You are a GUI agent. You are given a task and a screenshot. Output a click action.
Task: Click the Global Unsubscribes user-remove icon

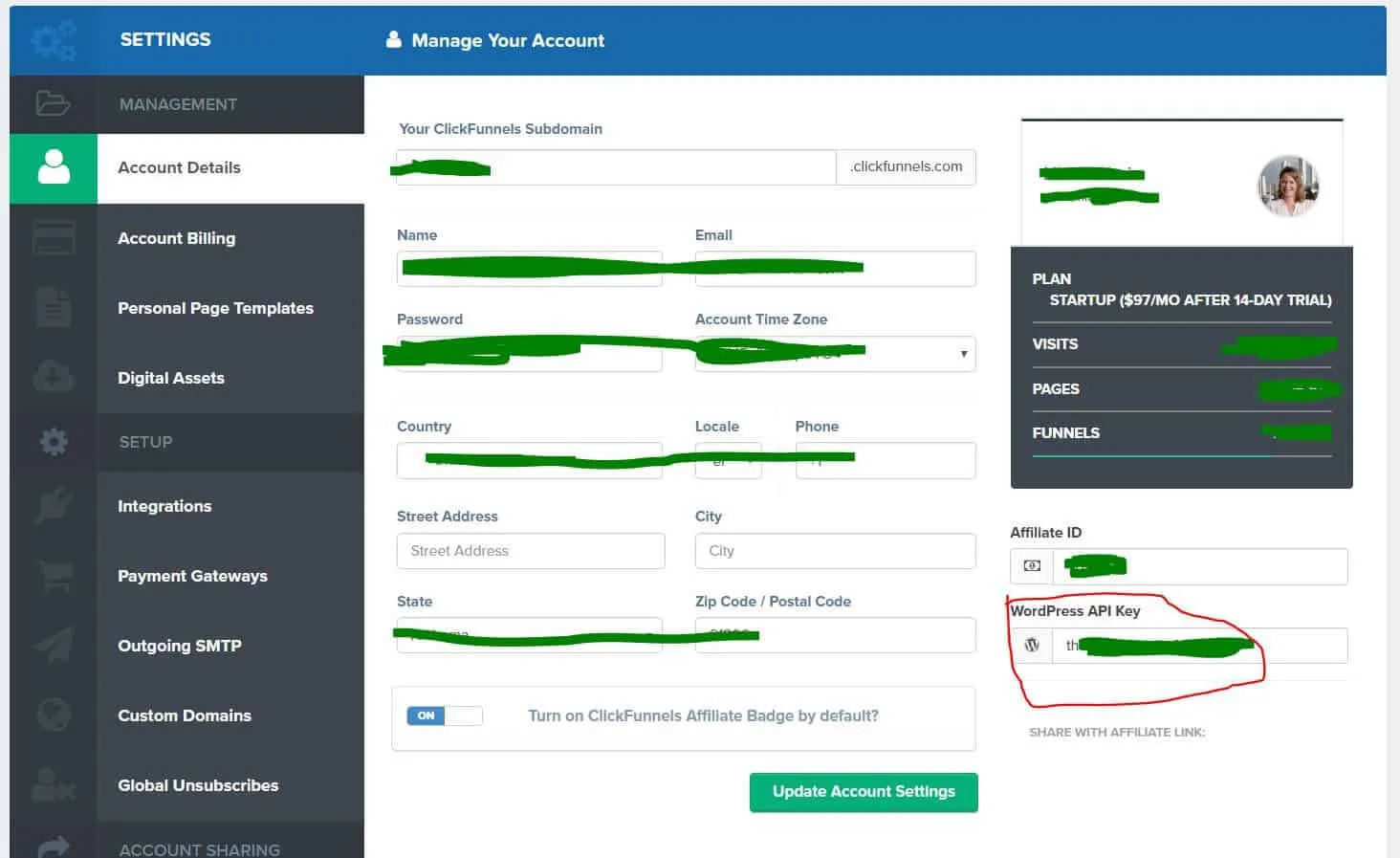(54, 785)
